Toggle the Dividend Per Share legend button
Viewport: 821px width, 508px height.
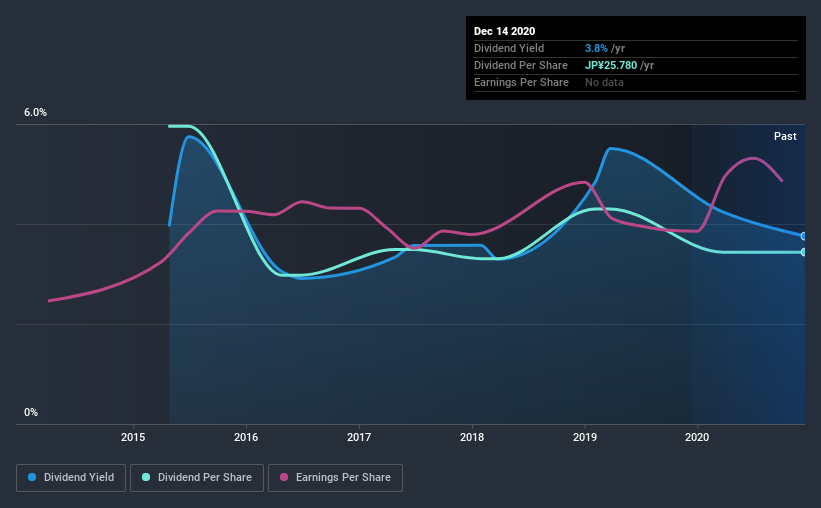pos(197,478)
